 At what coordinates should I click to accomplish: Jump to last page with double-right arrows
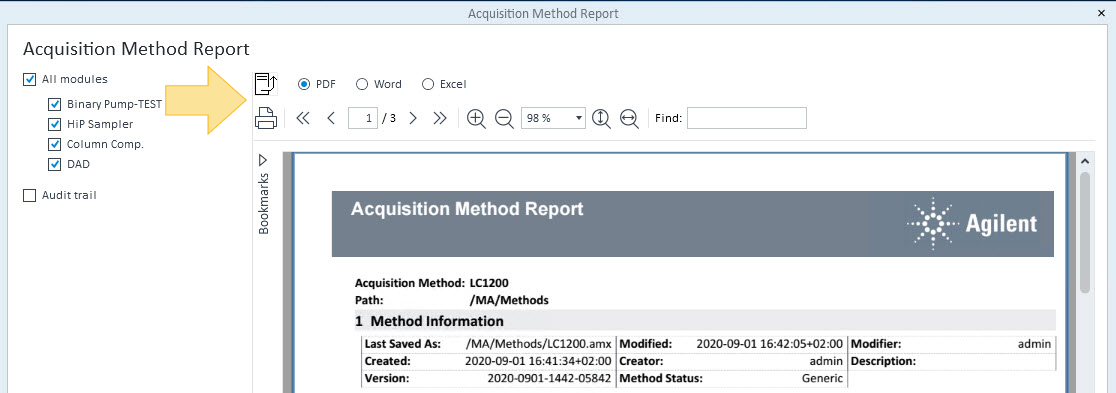(x=440, y=118)
